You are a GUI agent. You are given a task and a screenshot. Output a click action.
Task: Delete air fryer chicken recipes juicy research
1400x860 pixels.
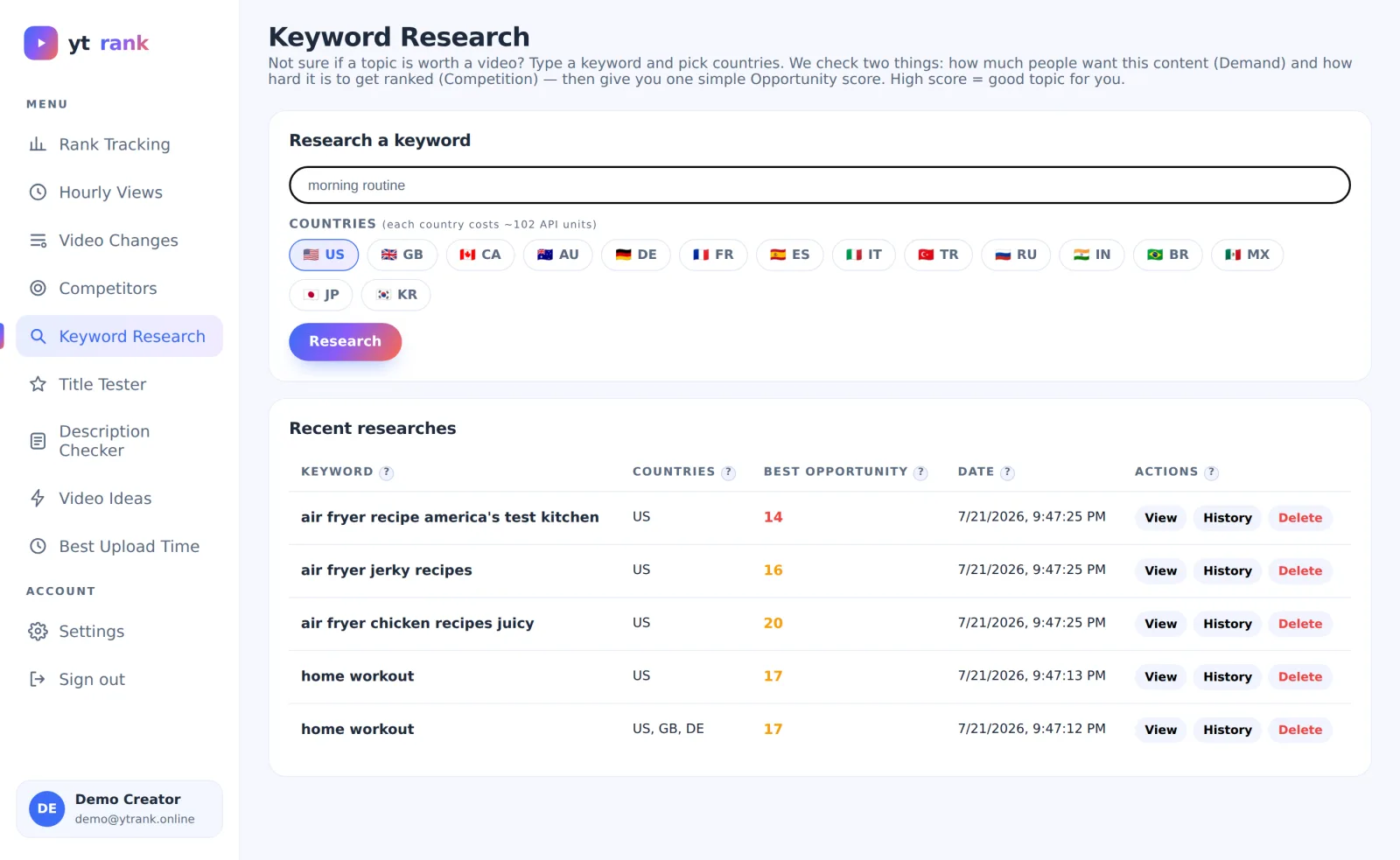(x=1300, y=624)
